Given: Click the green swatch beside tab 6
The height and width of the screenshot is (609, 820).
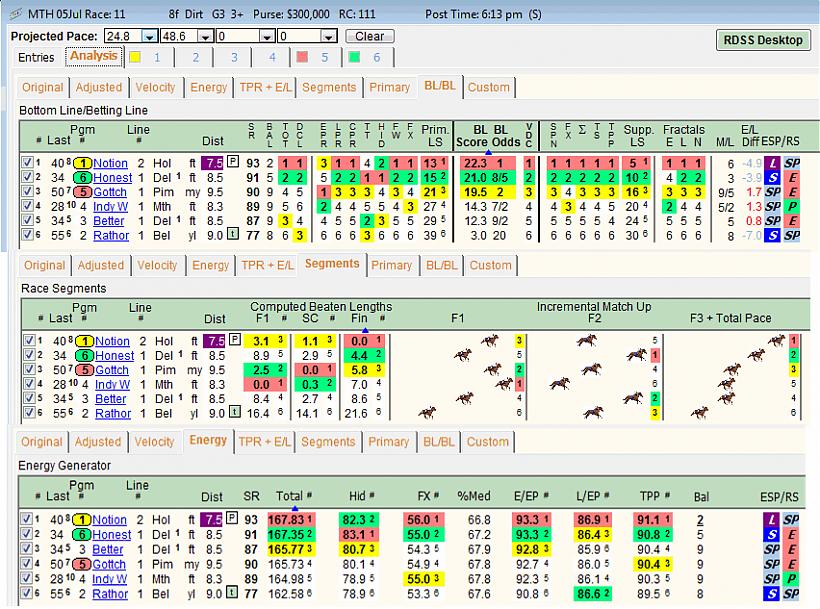Looking at the screenshot, I should click(x=354, y=57).
